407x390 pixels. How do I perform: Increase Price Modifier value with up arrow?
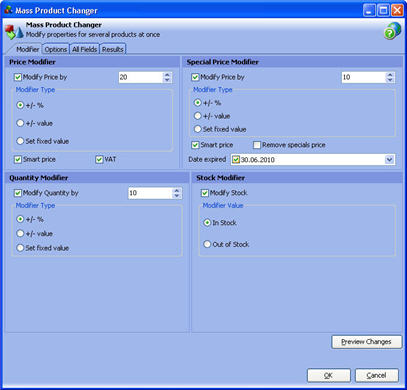point(167,75)
